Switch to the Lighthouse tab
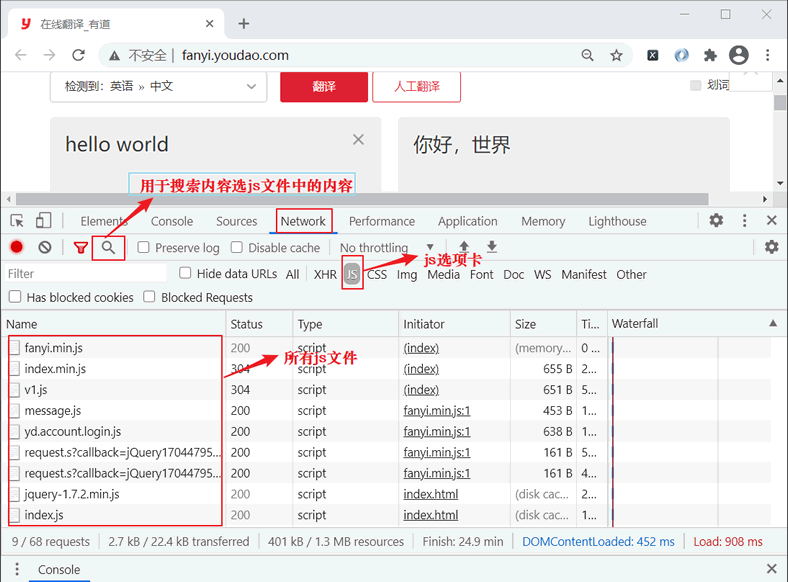 coord(617,221)
